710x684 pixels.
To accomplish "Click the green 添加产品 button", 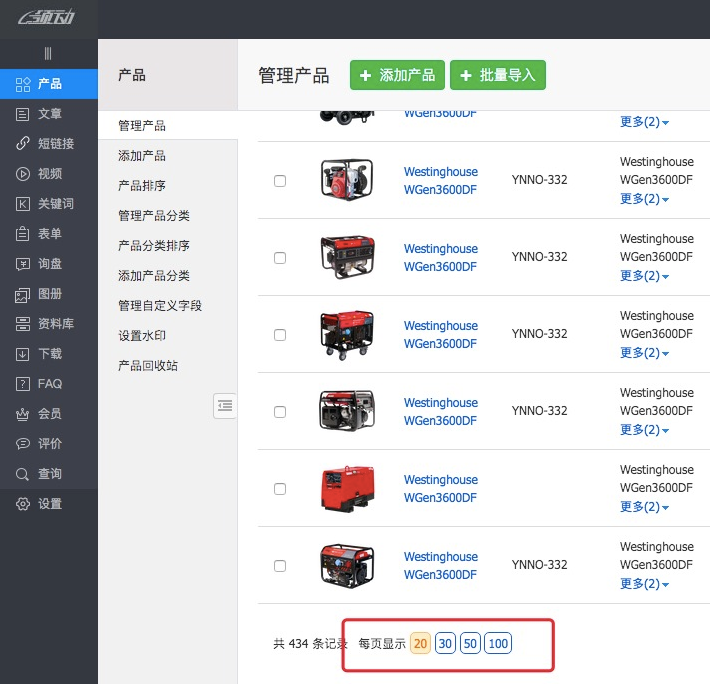I will click(397, 75).
